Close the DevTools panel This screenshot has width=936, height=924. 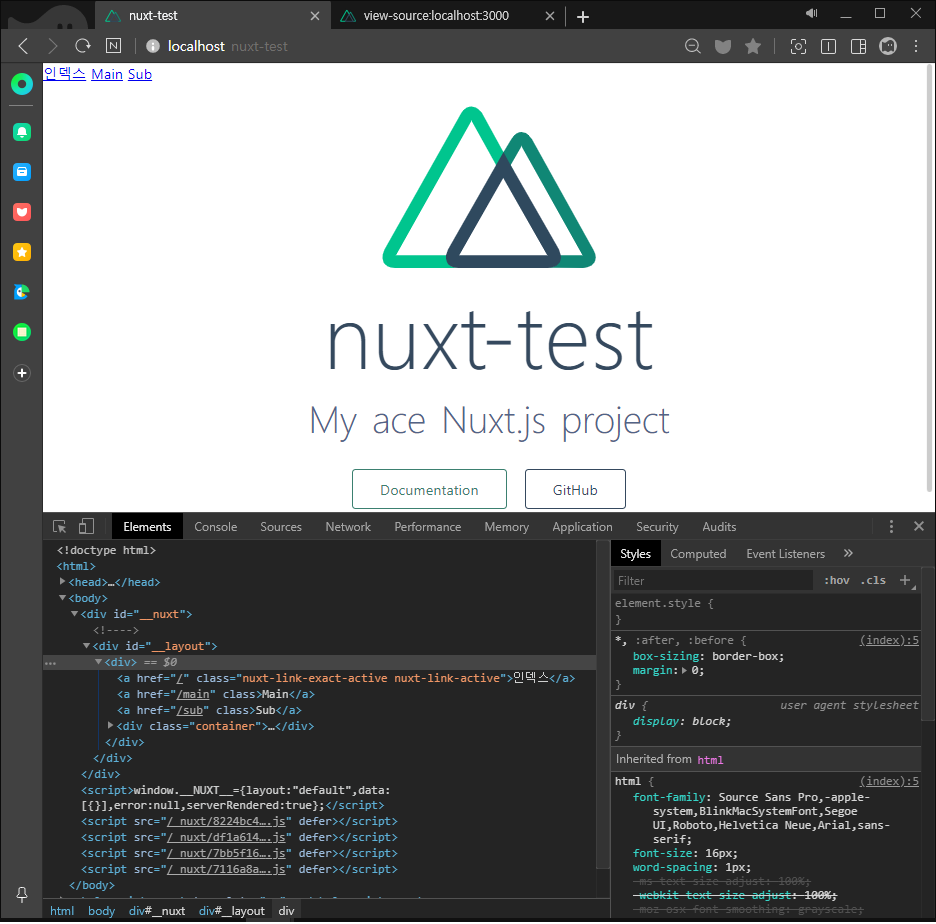(919, 526)
